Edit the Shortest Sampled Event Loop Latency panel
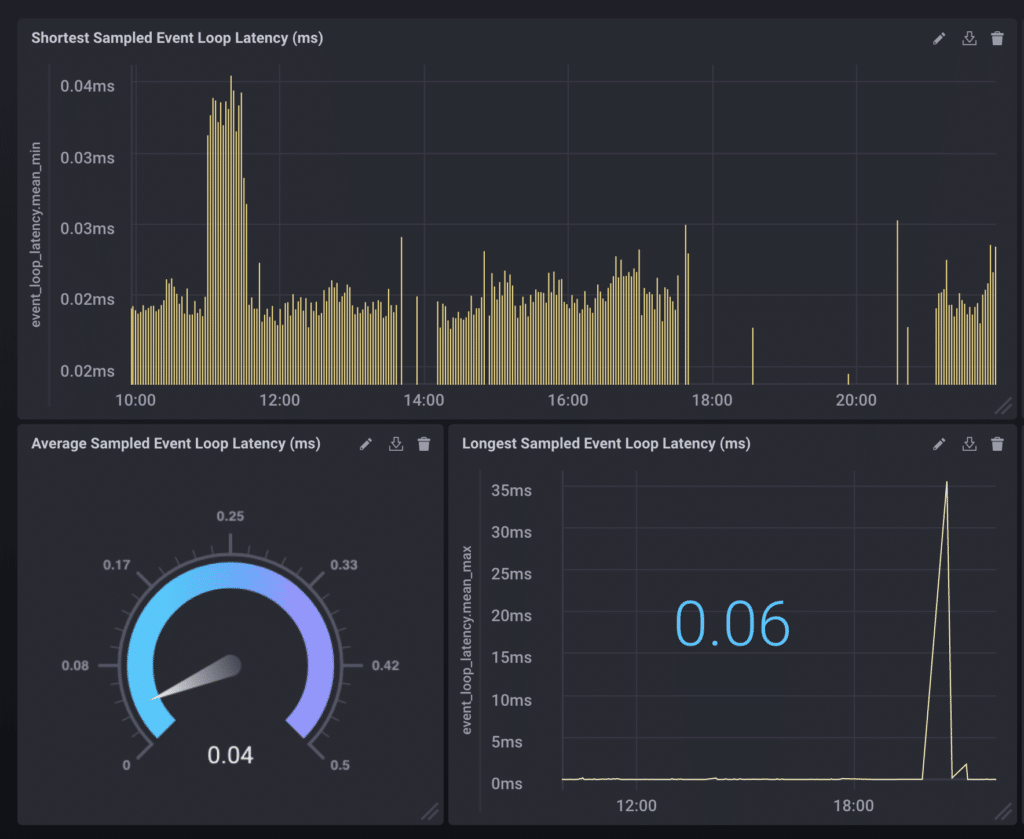 tap(939, 39)
